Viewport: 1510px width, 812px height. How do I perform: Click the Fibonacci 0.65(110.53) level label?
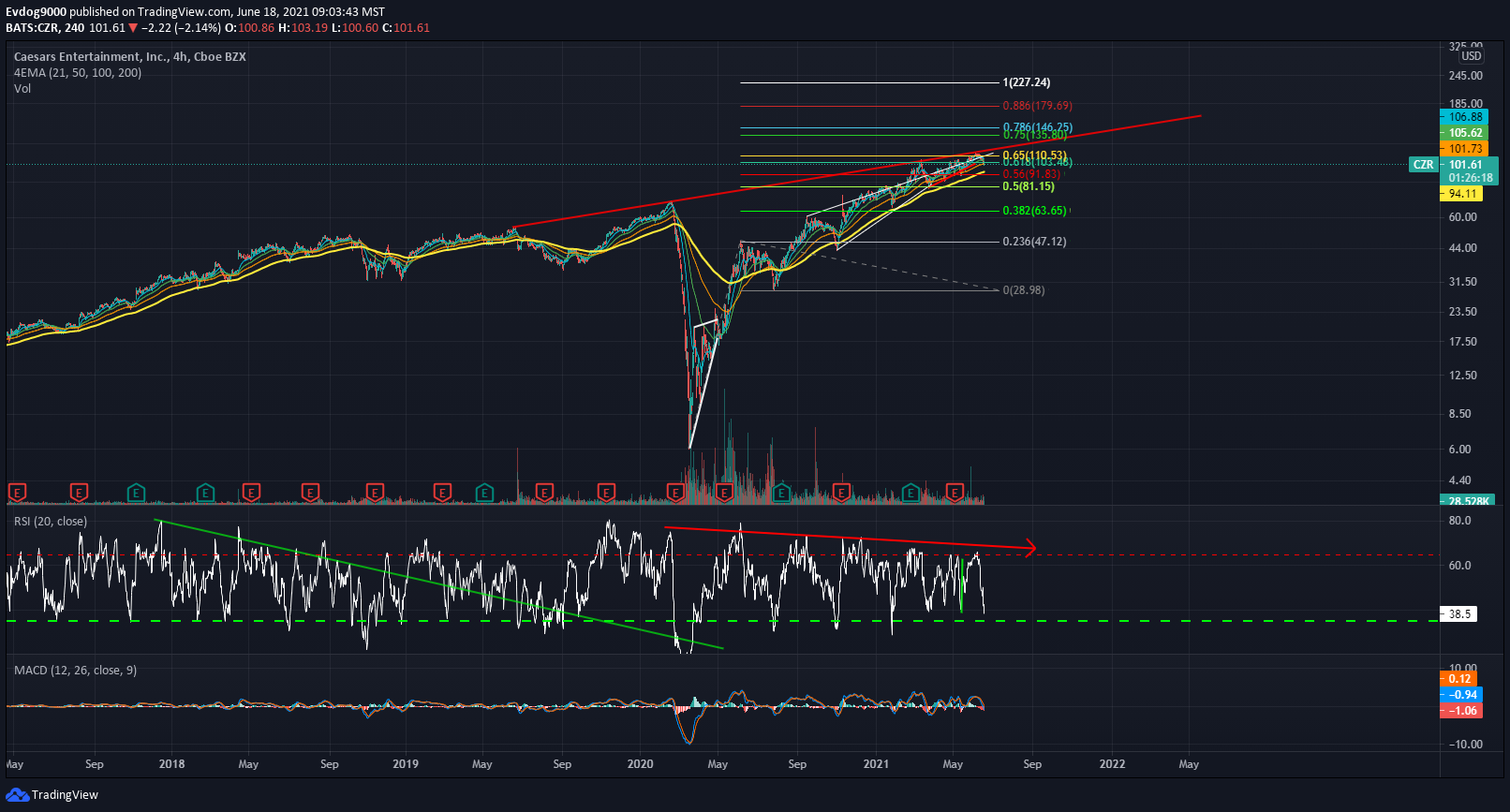click(x=1034, y=155)
